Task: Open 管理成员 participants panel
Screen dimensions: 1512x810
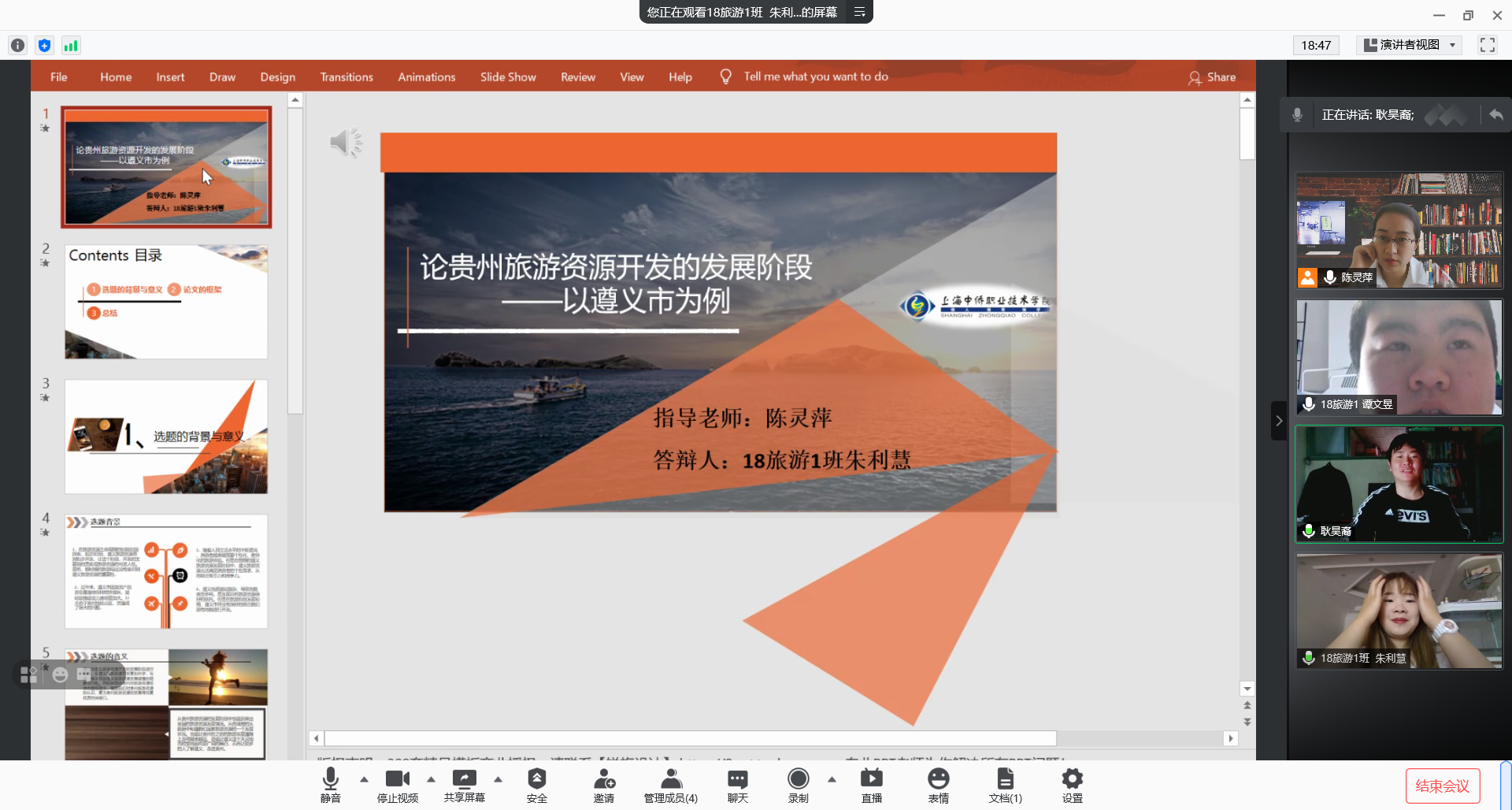Action: pos(671,784)
